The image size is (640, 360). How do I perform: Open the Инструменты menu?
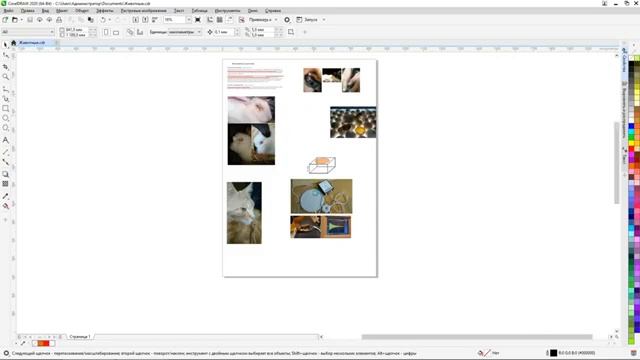point(227,11)
